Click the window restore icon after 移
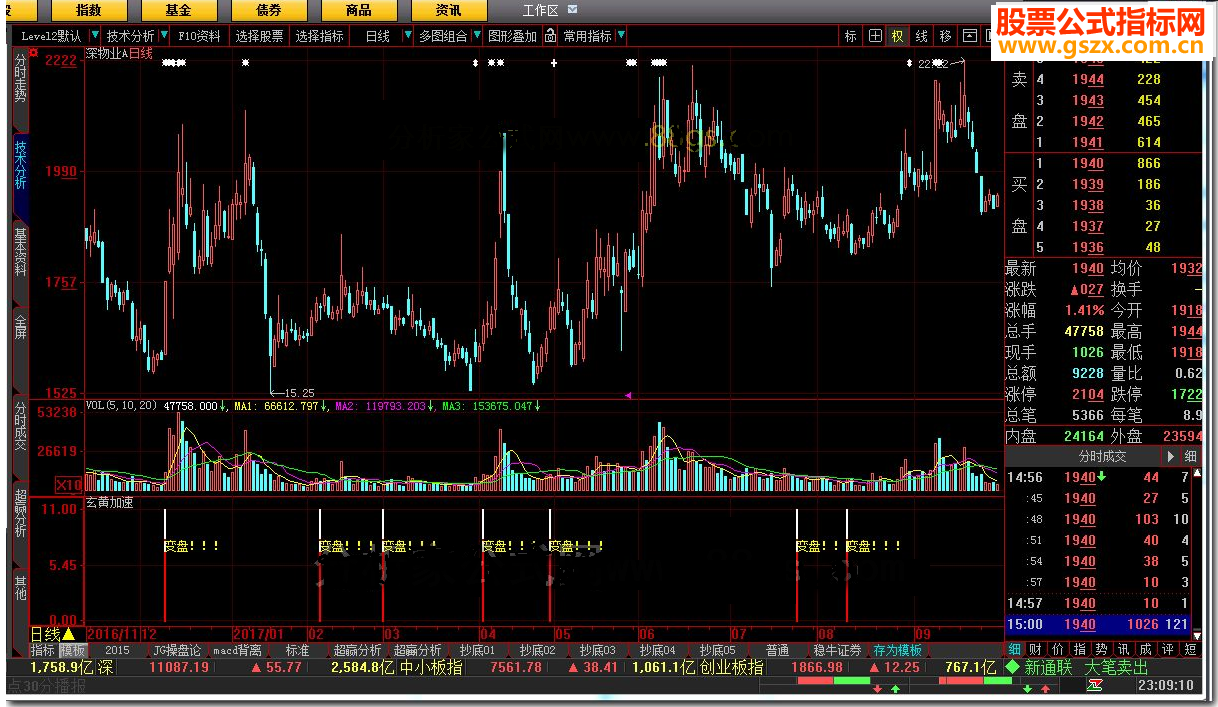 coord(969,36)
